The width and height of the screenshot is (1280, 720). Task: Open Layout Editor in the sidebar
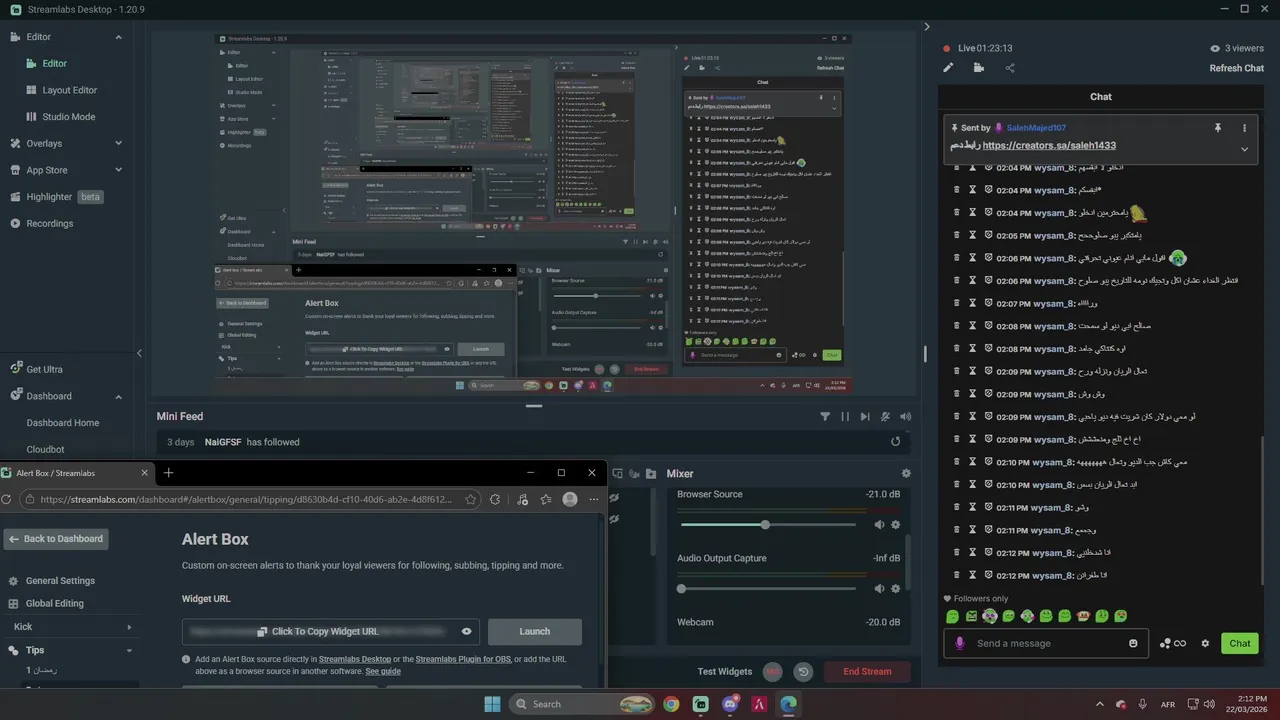point(70,90)
